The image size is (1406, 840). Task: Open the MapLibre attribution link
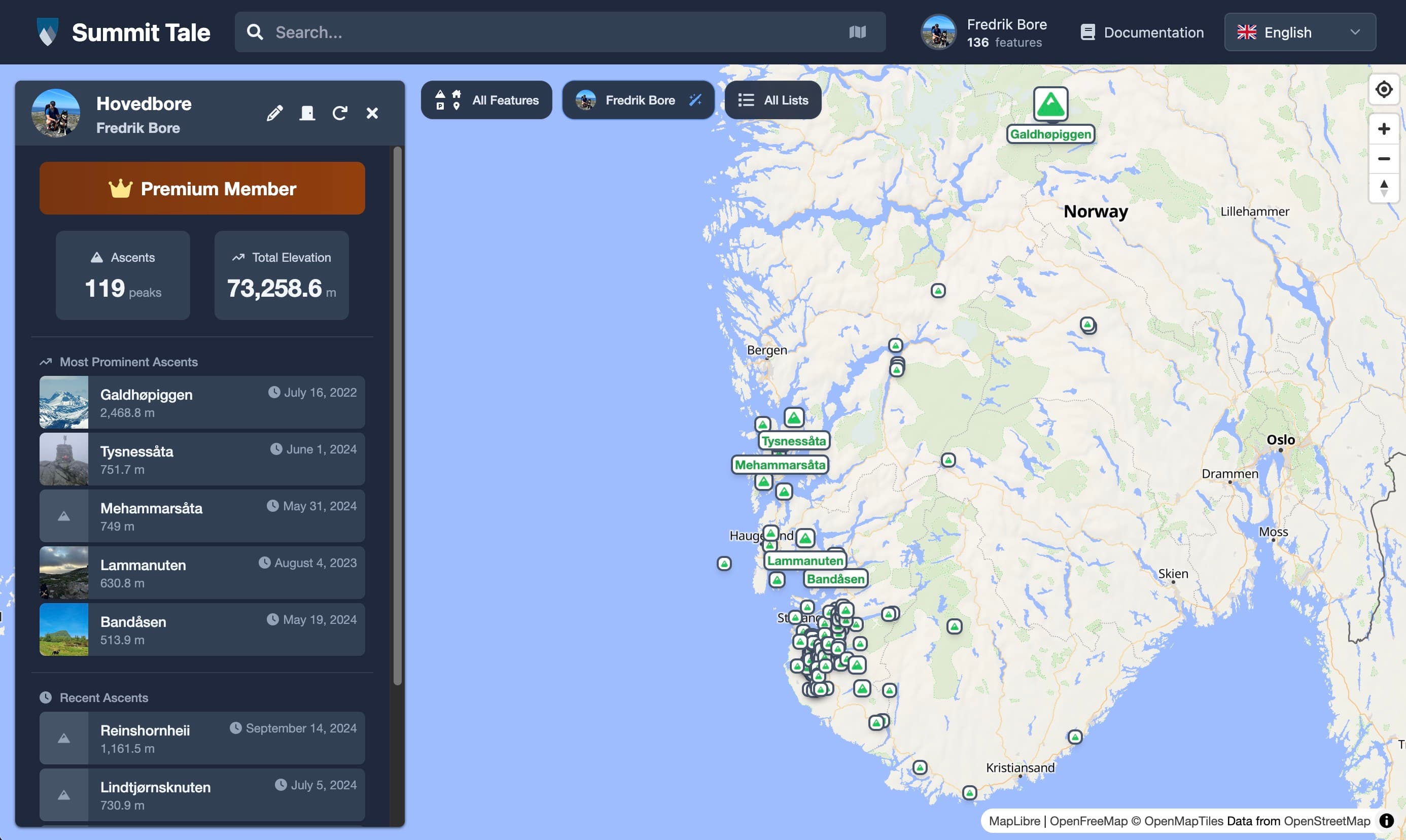[1014, 821]
